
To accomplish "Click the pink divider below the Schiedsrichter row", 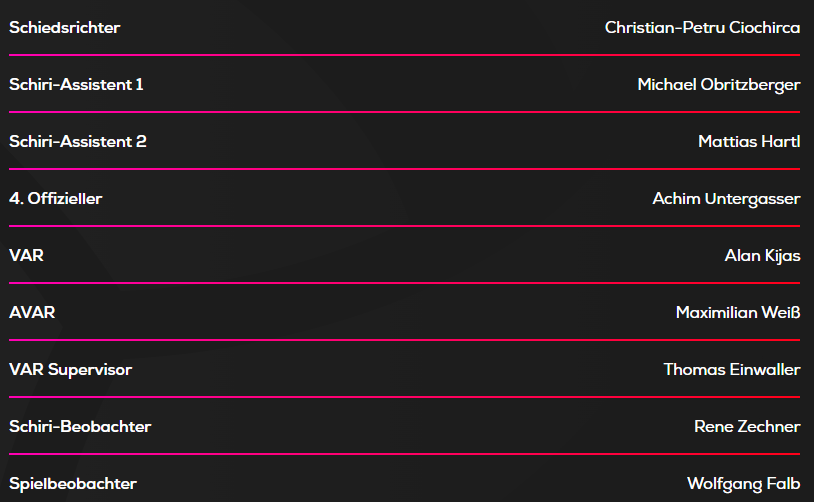I will click(405, 55).
